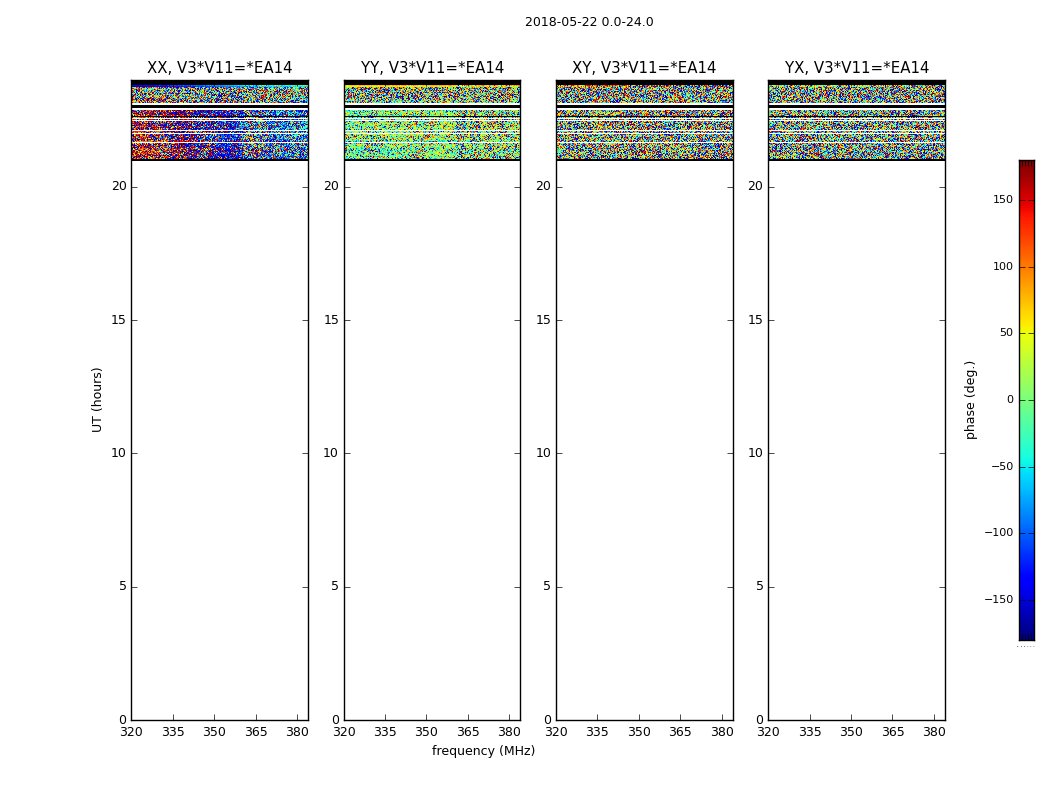Click the figure title '2018-05-22 0.0-24.0'

[x=589, y=22]
